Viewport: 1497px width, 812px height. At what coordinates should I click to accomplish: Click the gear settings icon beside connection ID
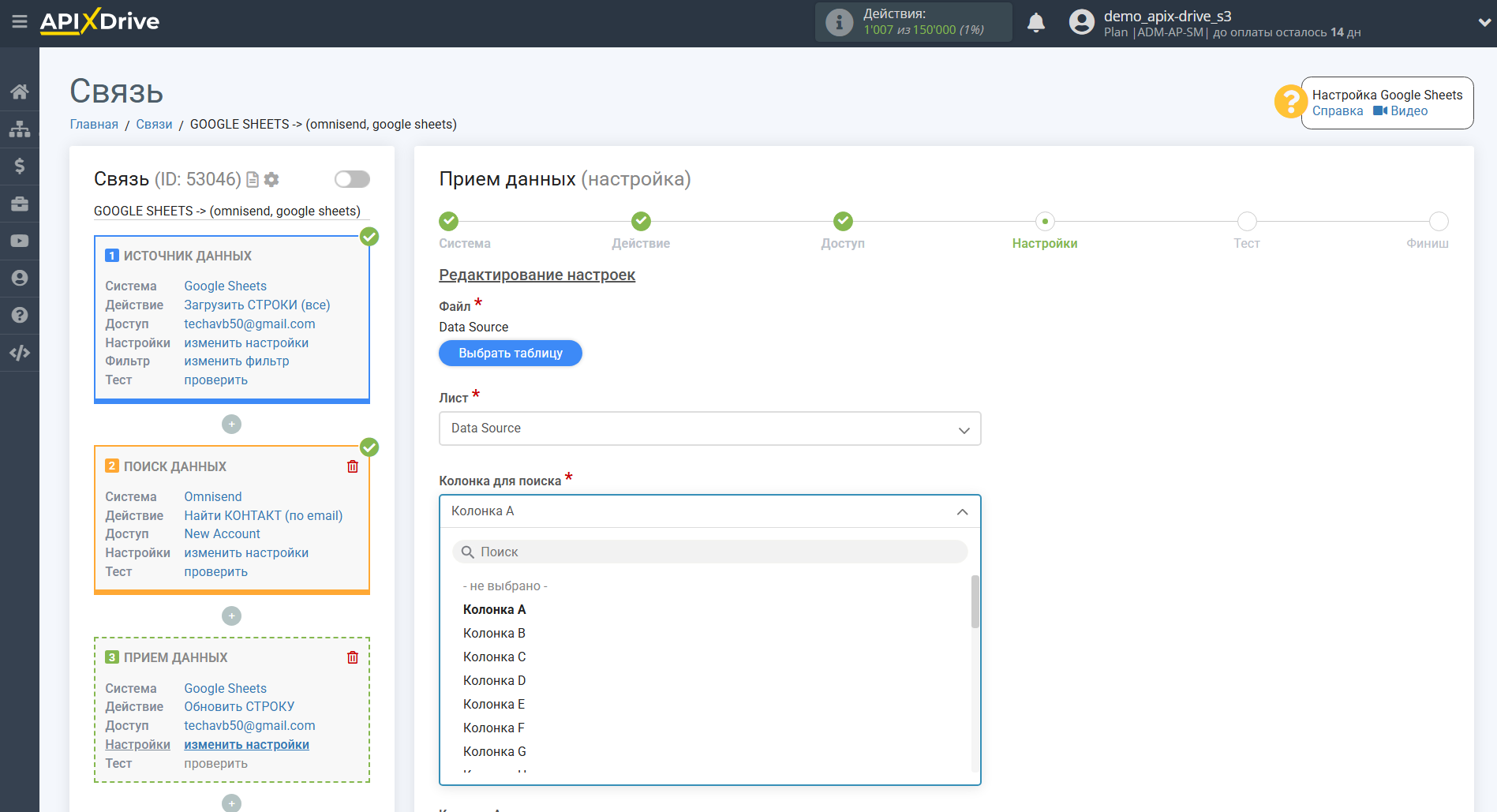(271, 180)
